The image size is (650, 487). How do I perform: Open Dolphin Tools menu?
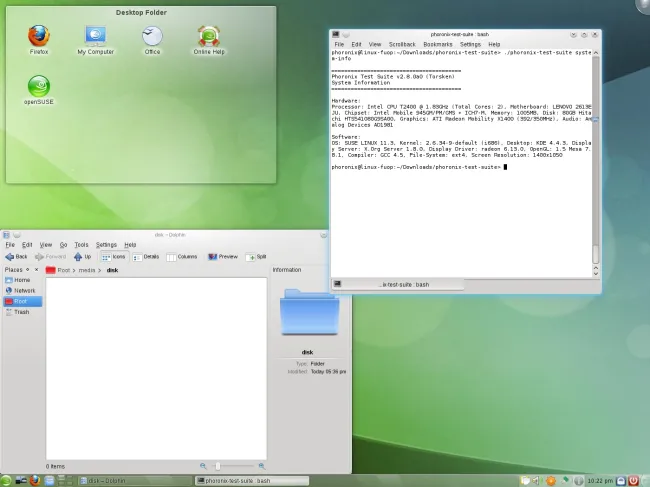[81, 245]
